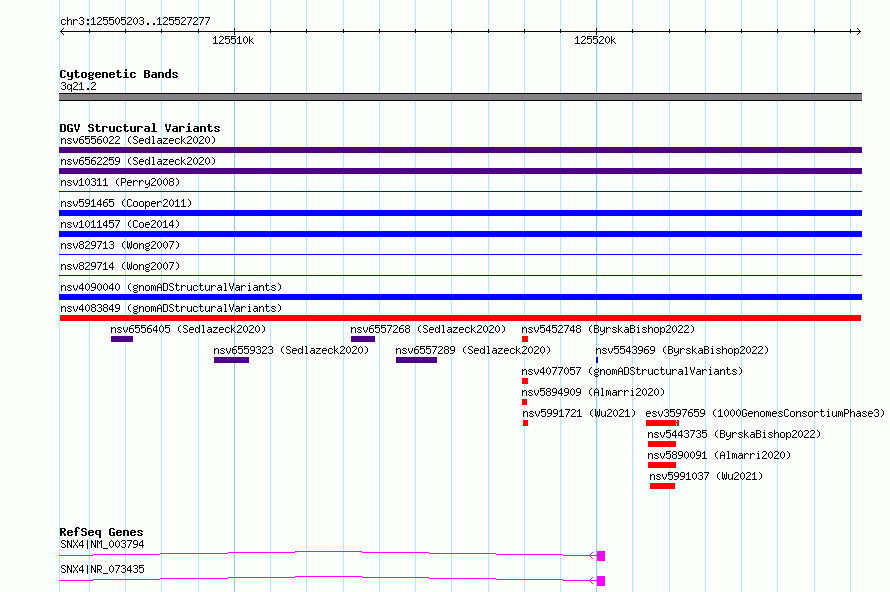Click the Cytogenetic Bands track title
This screenshot has width=890, height=592.
[x=119, y=74]
